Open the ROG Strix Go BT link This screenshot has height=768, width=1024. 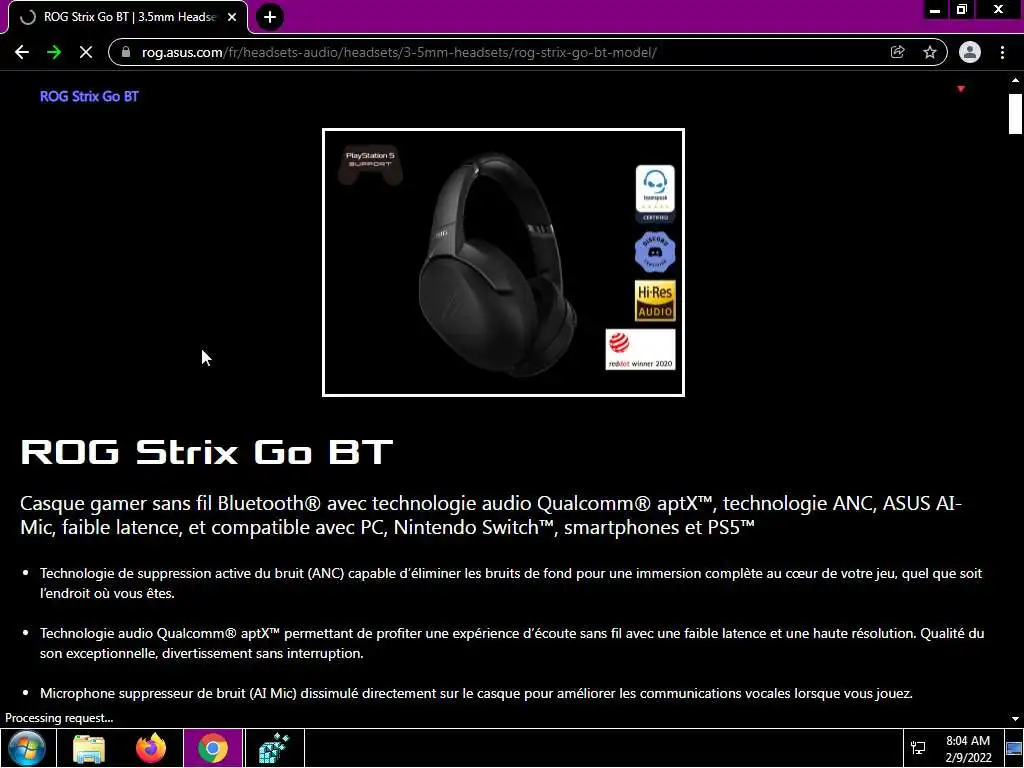[89, 97]
